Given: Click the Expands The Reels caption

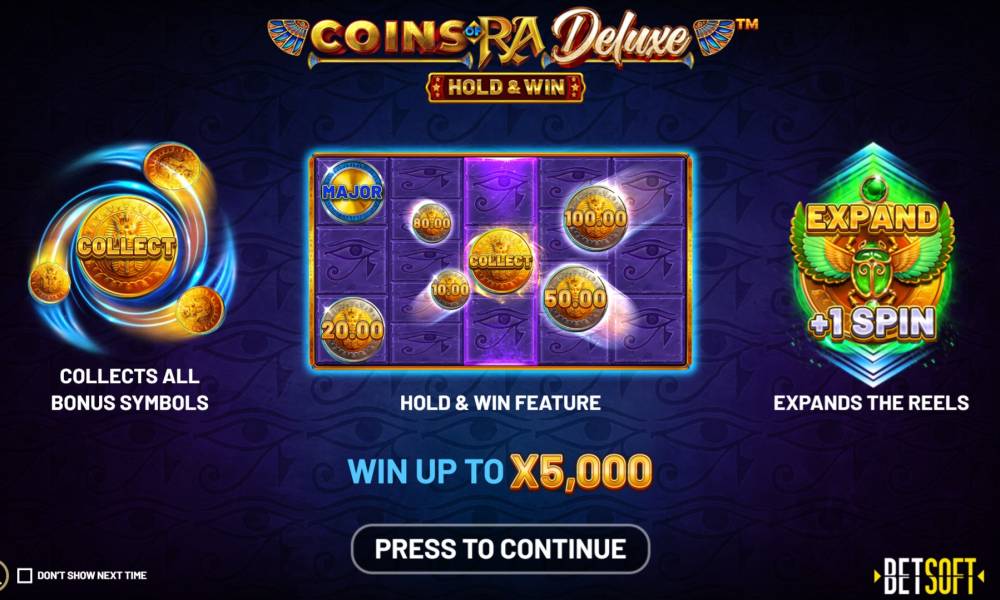Looking at the screenshot, I should tap(871, 403).
